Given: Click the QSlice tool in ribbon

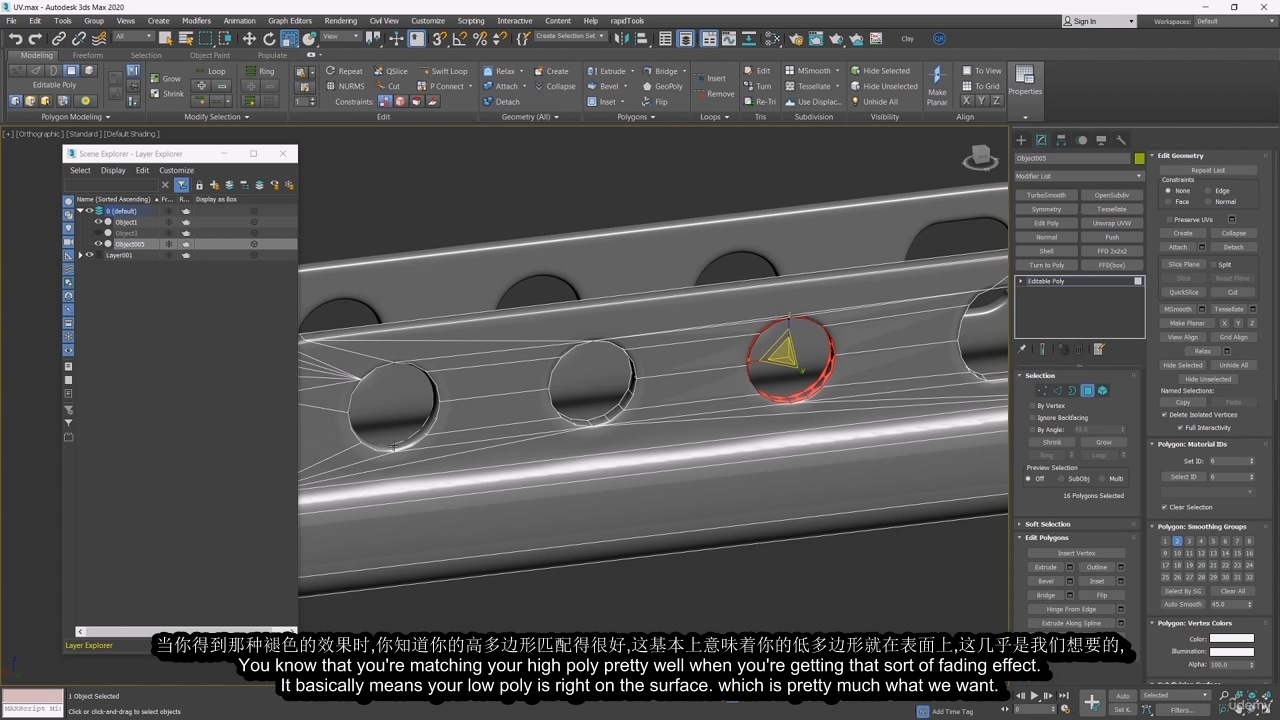Looking at the screenshot, I should tap(390, 71).
